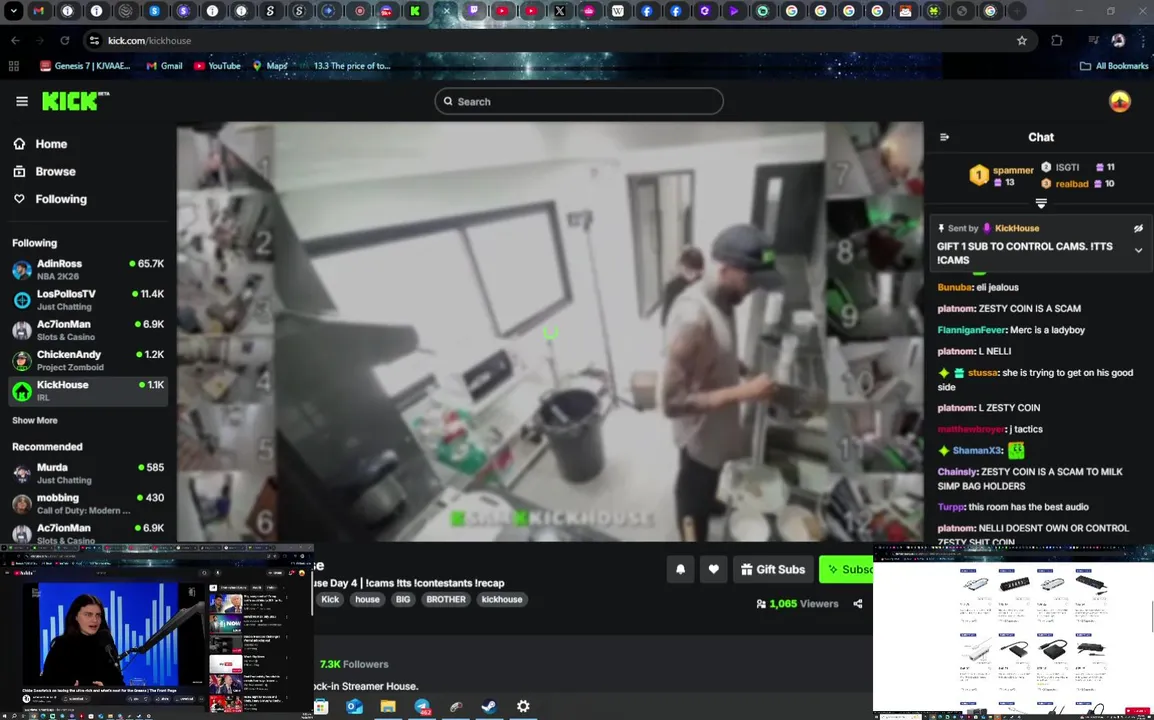The height and width of the screenshot is (720, 1154).
Task: Hide the pinned KickHouse message
Action: 1138,228
